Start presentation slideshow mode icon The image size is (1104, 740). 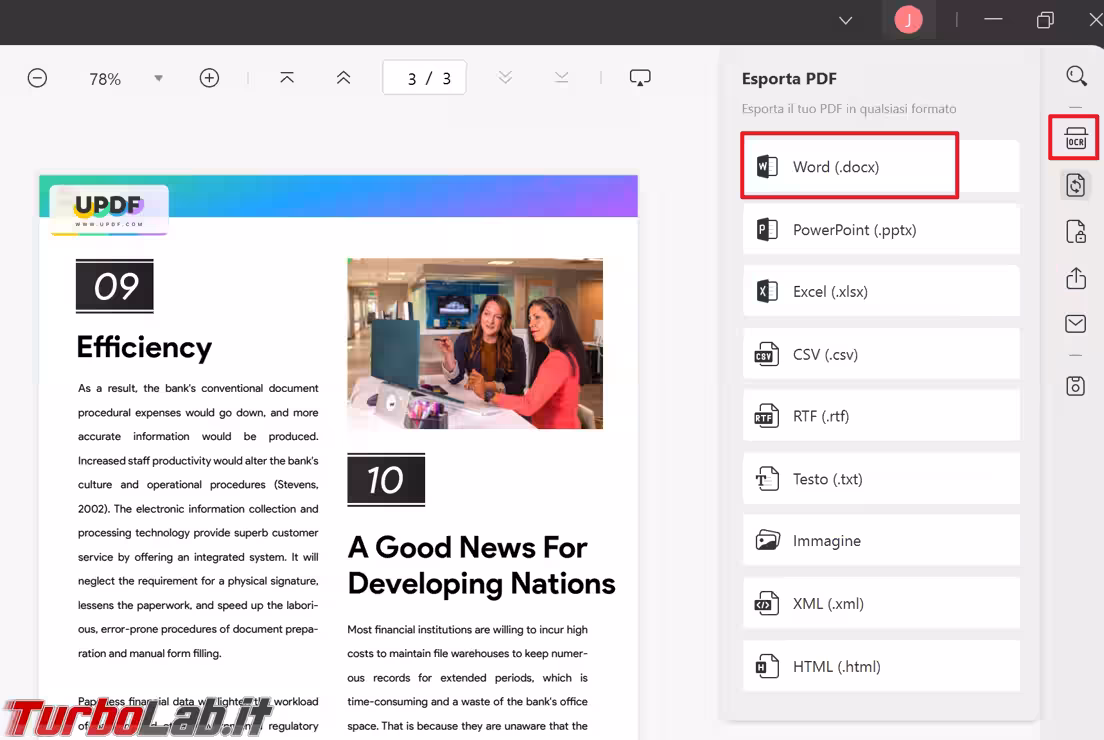click(x=640, y=78)
